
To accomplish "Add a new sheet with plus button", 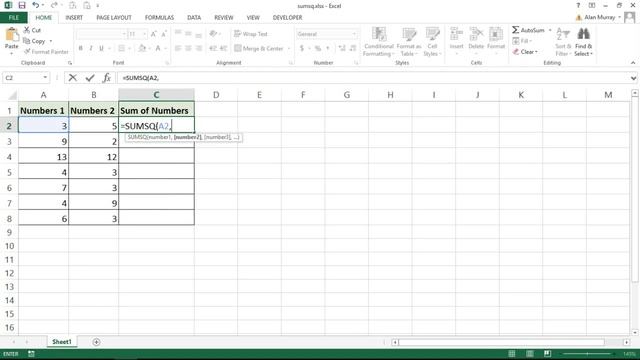I will 96,342.
